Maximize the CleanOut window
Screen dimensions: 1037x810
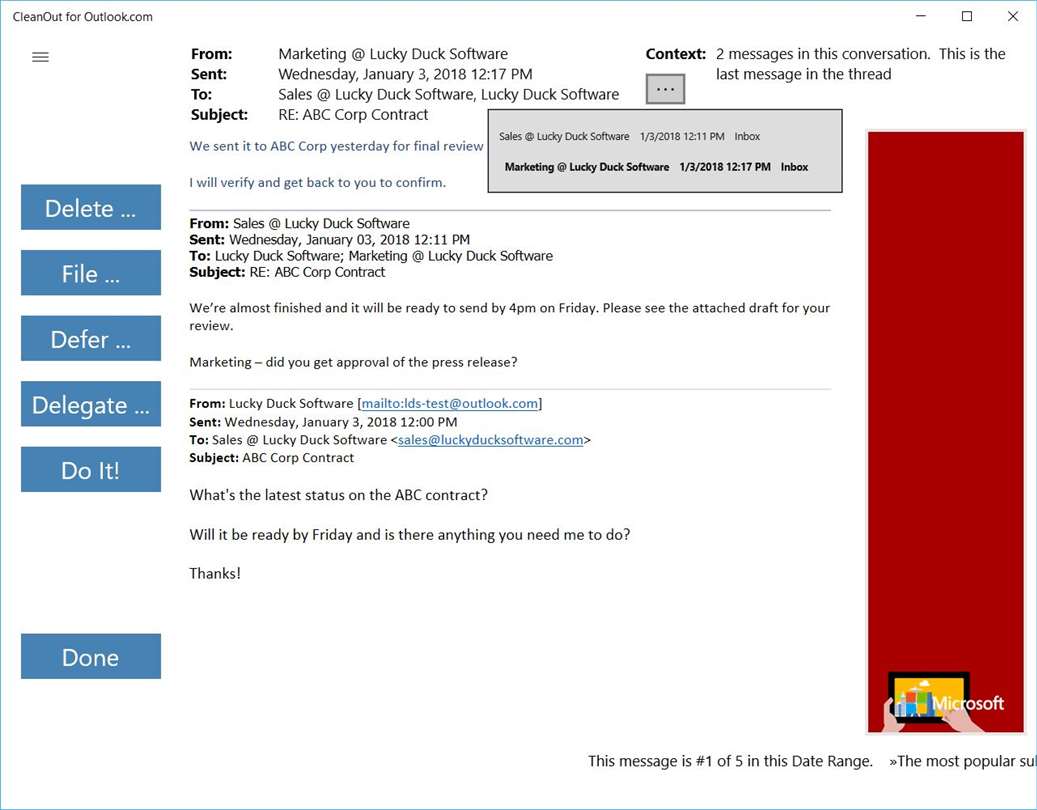[x=967, y=17]
